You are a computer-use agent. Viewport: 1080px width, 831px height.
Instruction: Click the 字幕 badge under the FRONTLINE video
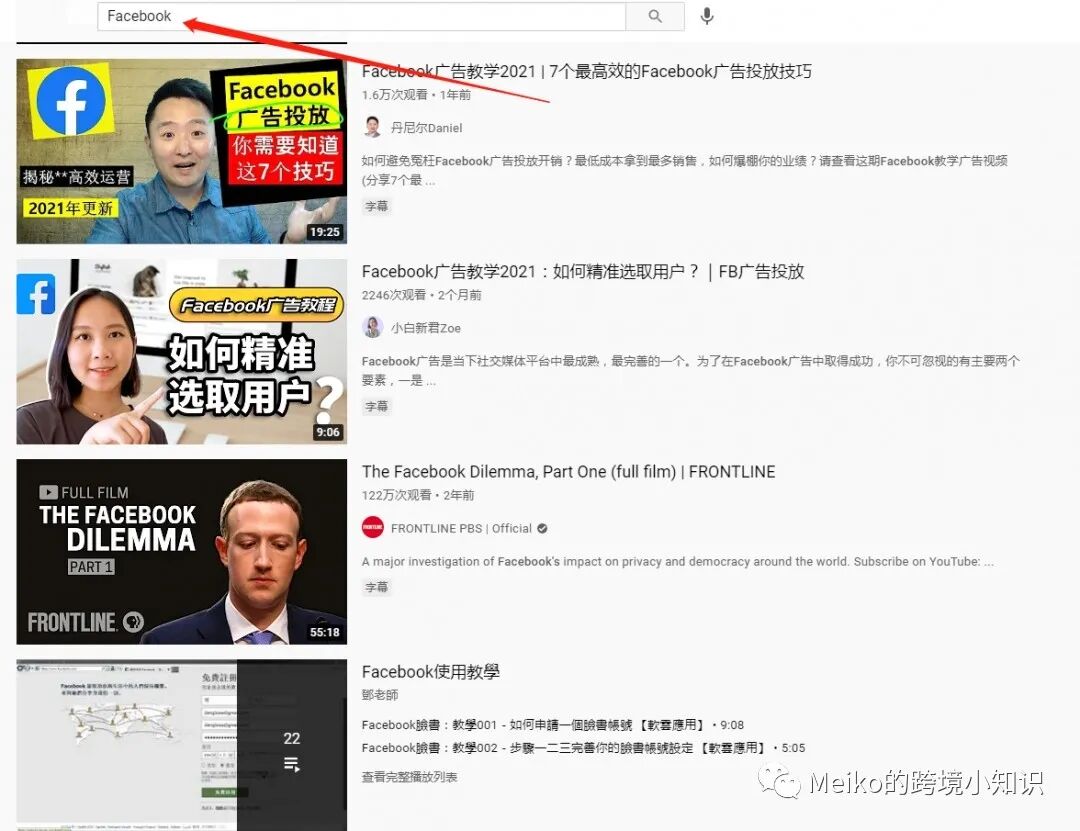377,587
